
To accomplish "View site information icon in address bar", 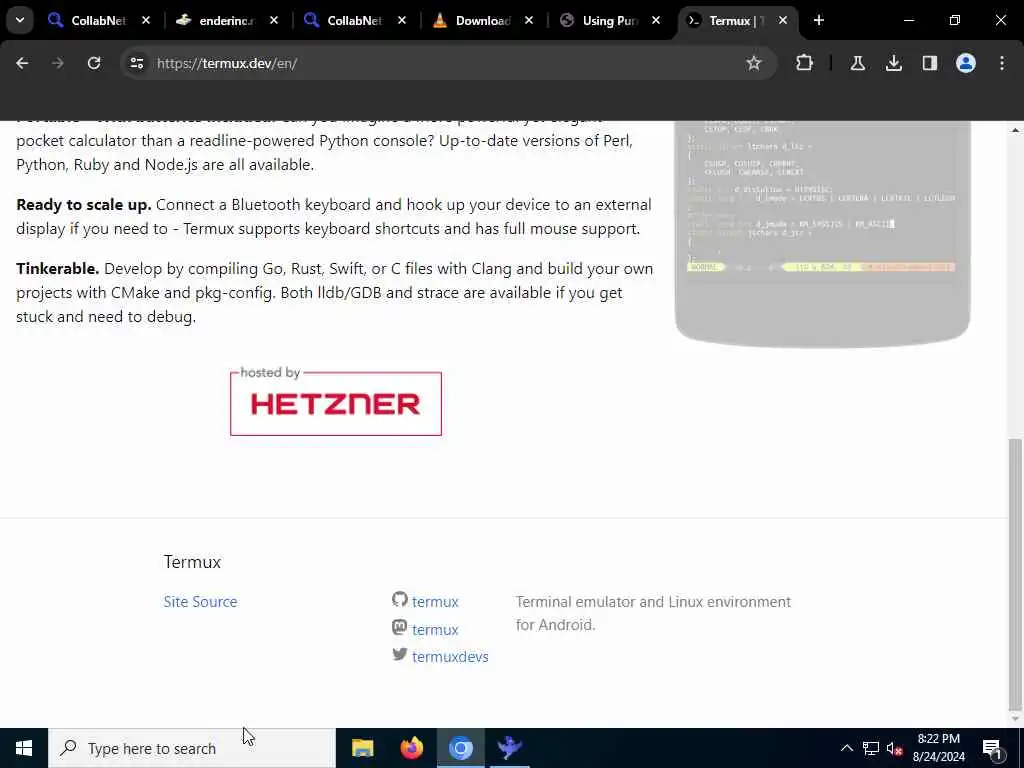I will [x=136, y=63].
